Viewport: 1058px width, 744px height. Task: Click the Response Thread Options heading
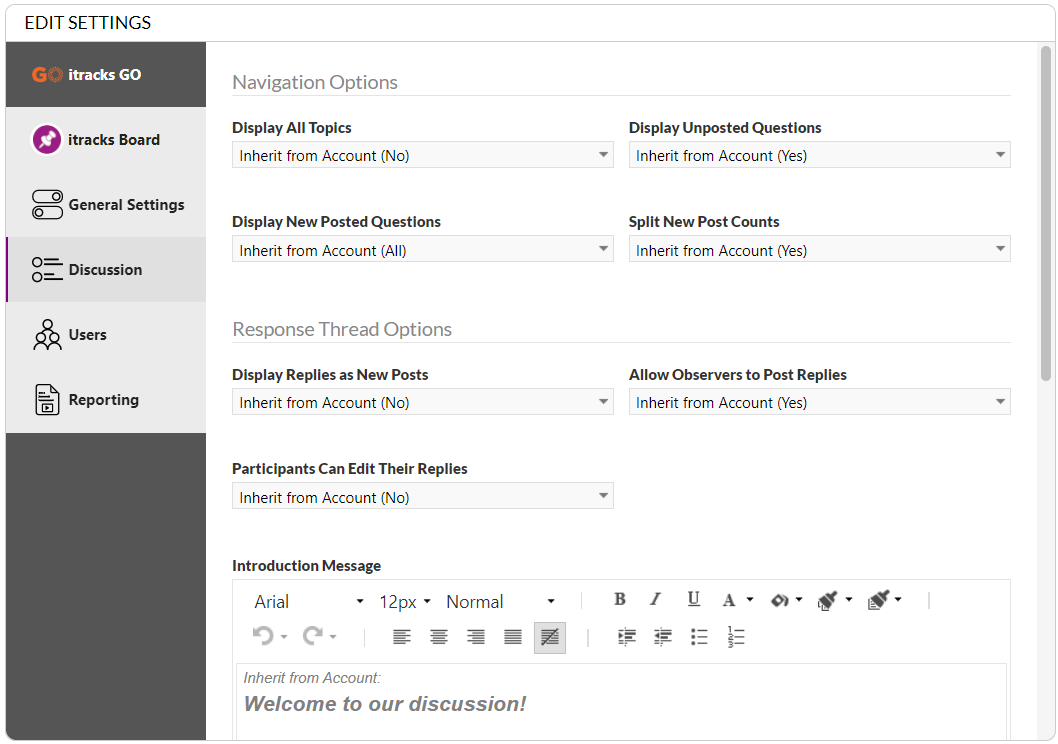coord(342,329)
